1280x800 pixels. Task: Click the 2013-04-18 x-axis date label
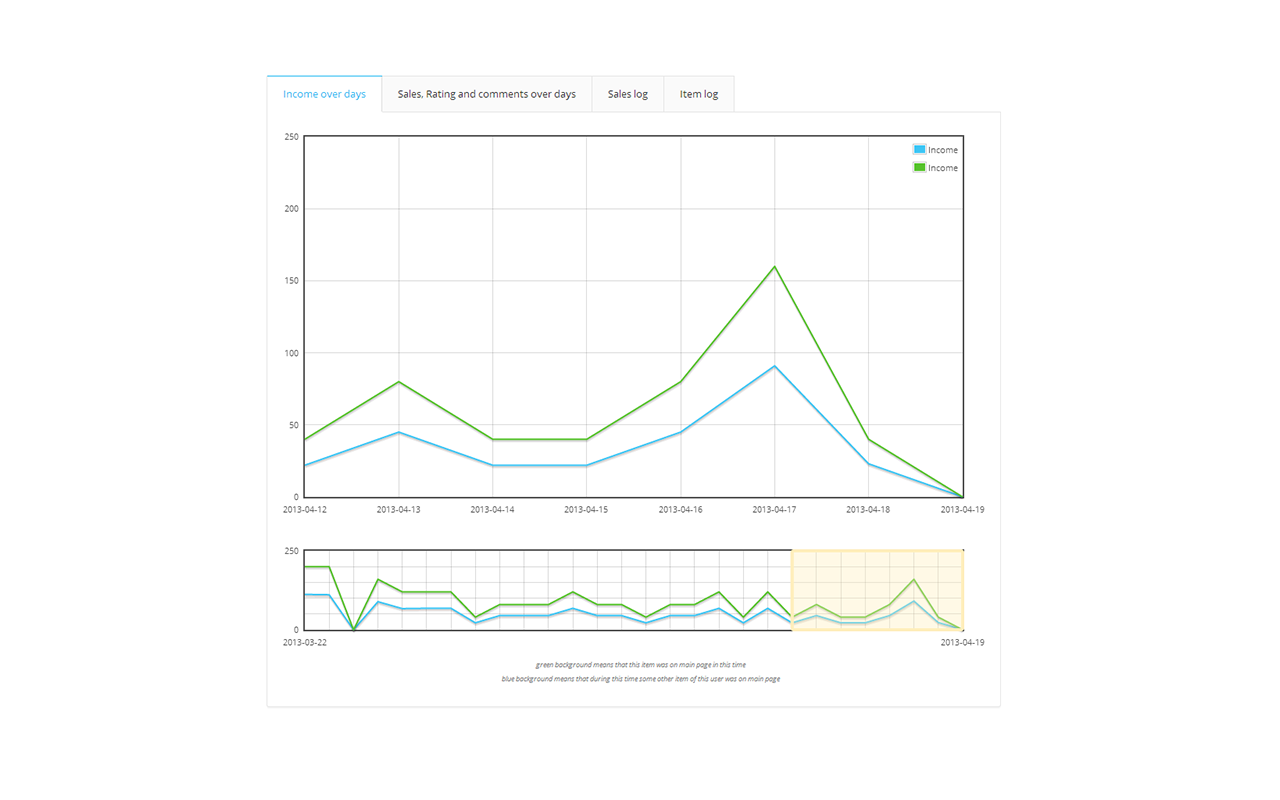(x=868, y=510)
